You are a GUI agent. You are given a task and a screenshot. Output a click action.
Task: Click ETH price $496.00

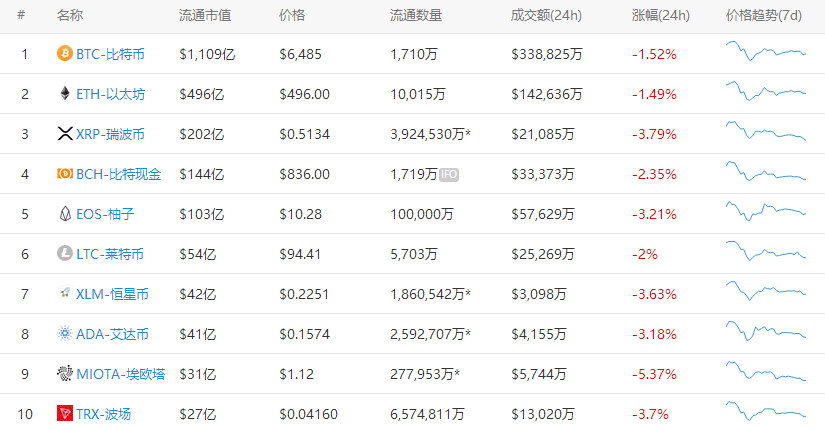tap(305, 94)
